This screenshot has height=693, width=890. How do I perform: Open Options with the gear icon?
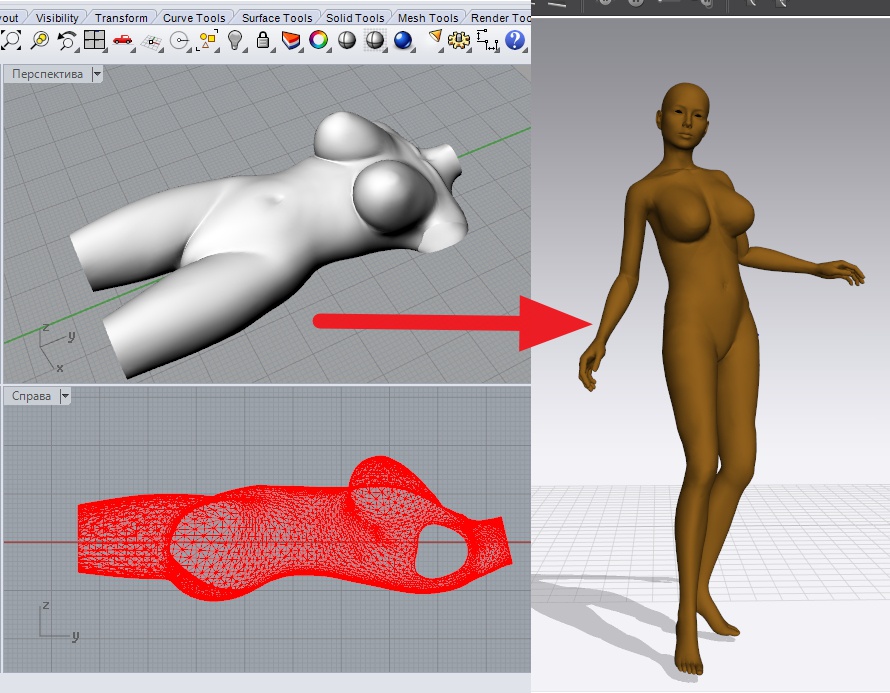tap(459, 40)
